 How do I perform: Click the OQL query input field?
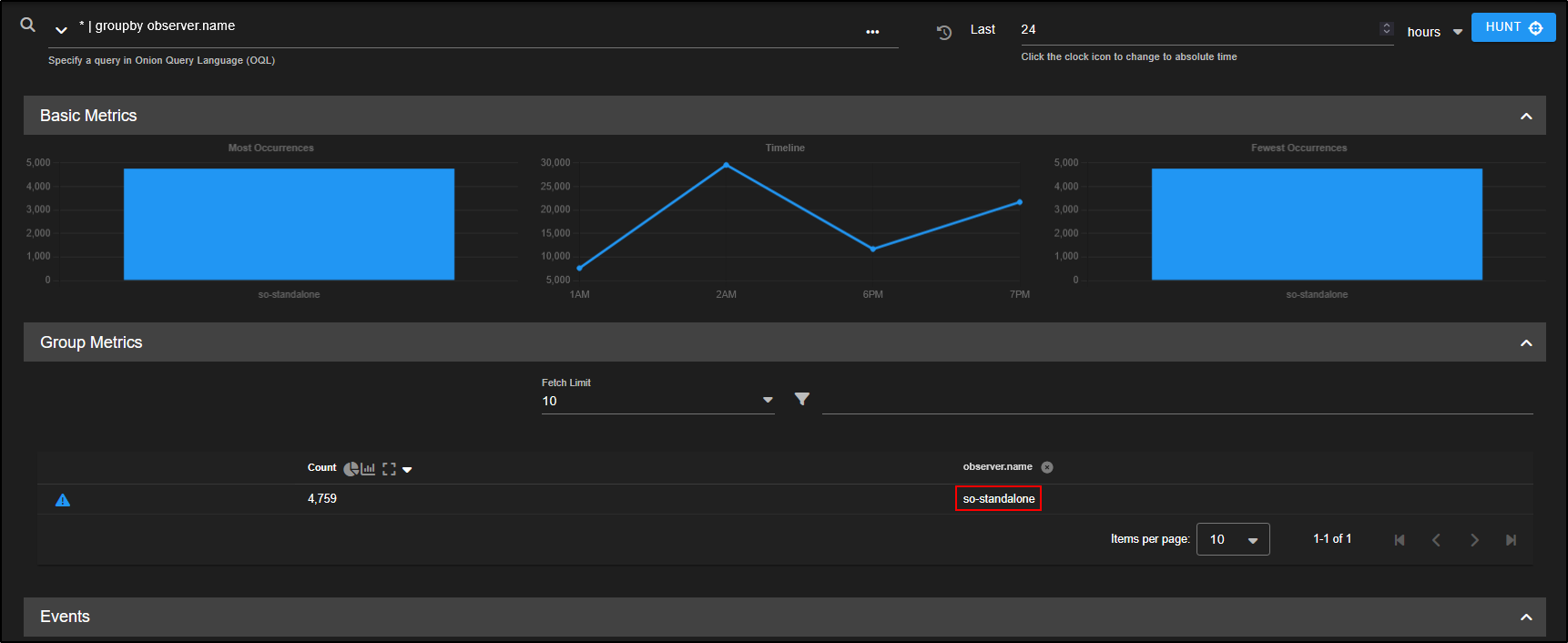pyautogui.click(x=455, y=26)
